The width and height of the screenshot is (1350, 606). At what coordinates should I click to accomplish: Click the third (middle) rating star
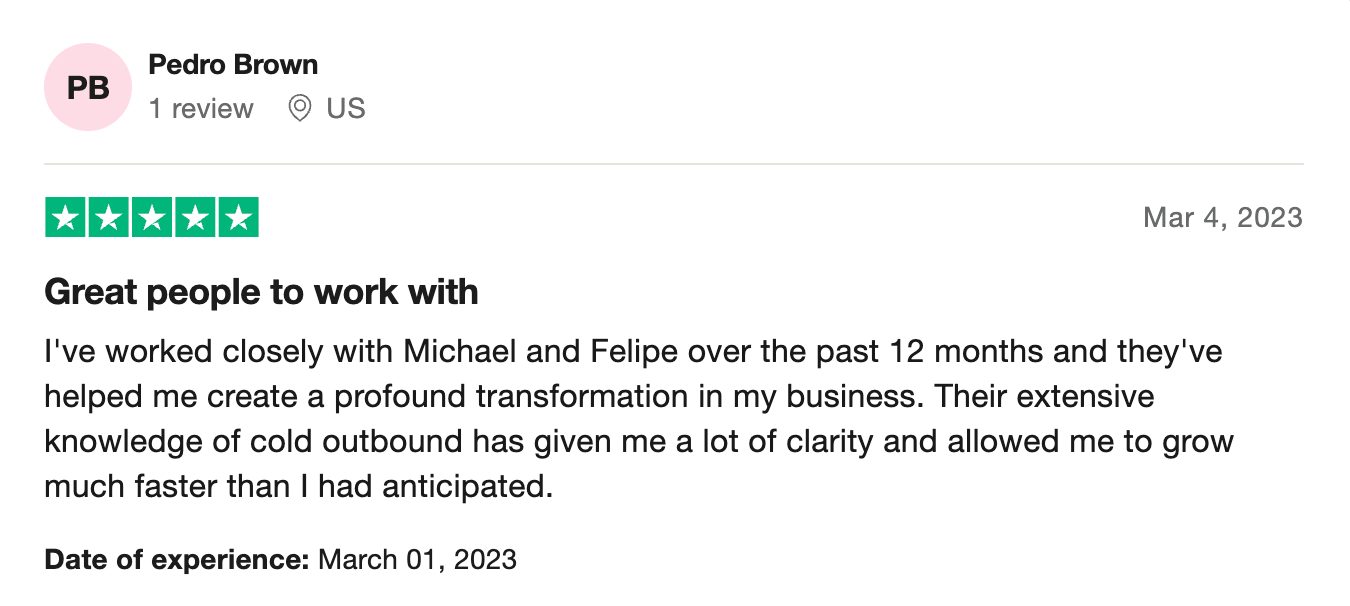tap(152, 218)
